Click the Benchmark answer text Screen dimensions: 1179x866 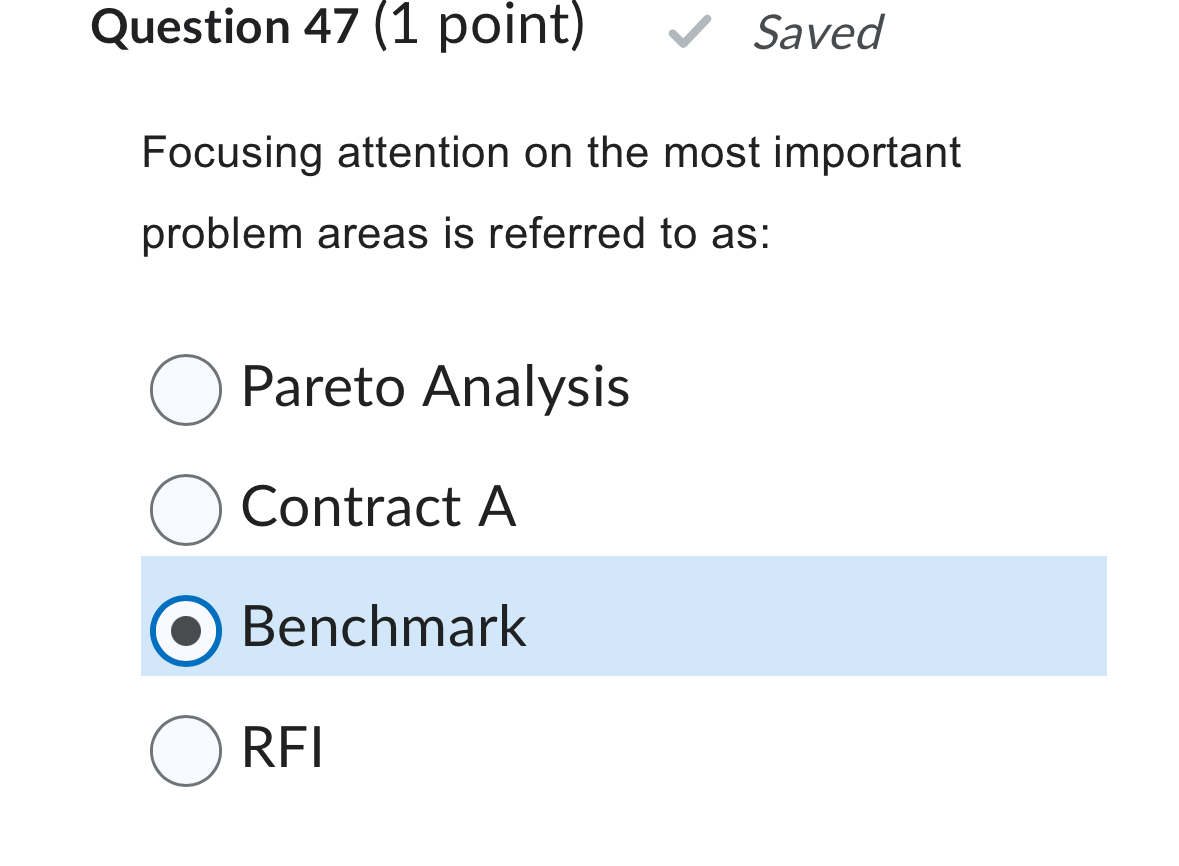[x=383, y=628]
